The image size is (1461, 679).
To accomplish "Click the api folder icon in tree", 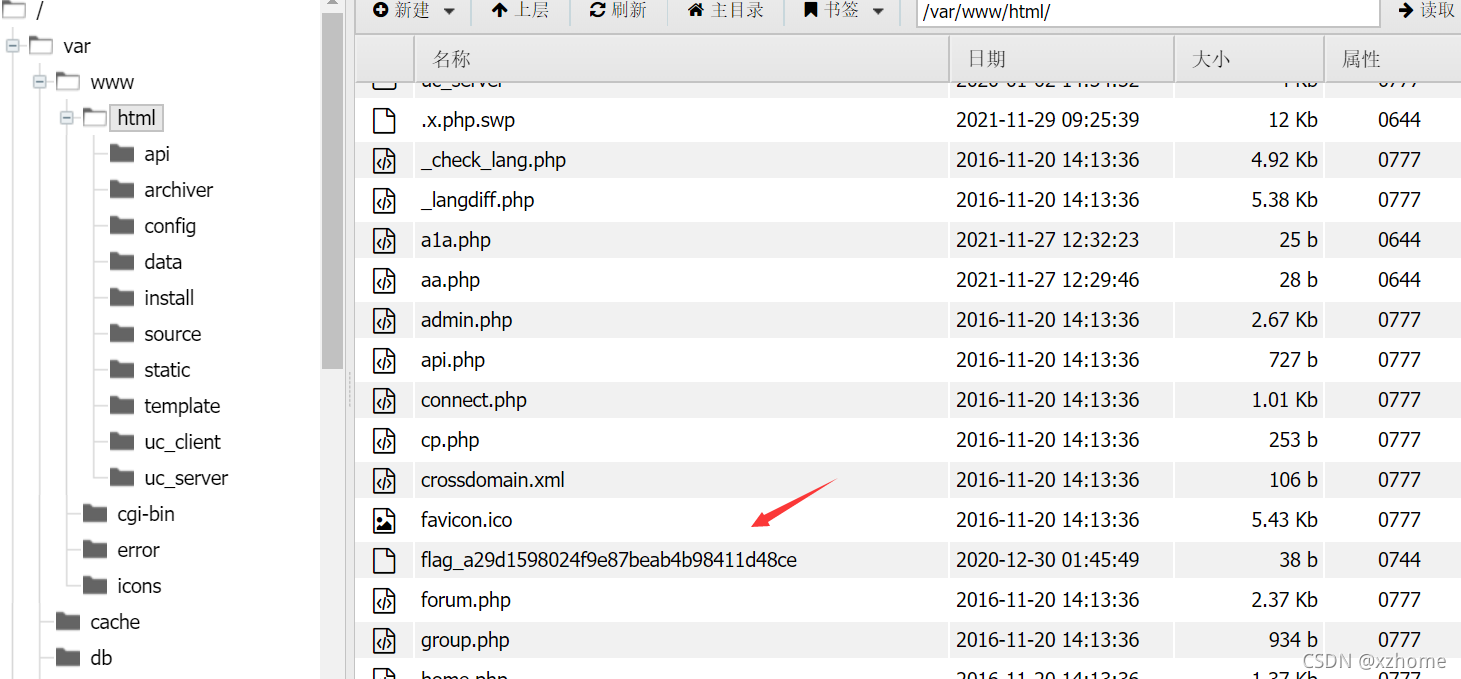I will (122, 153).
